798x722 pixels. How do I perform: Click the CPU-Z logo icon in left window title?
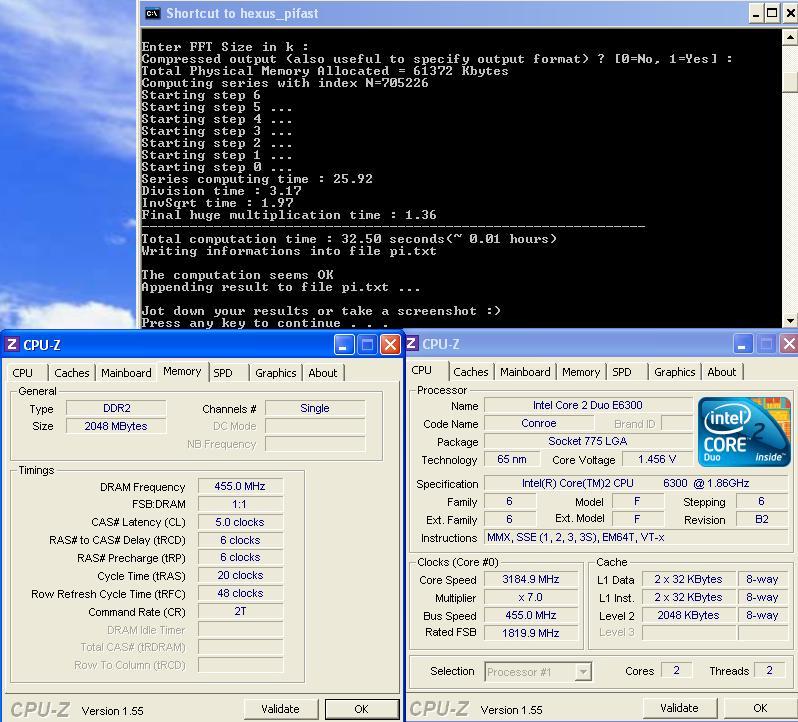pos(12,344)
